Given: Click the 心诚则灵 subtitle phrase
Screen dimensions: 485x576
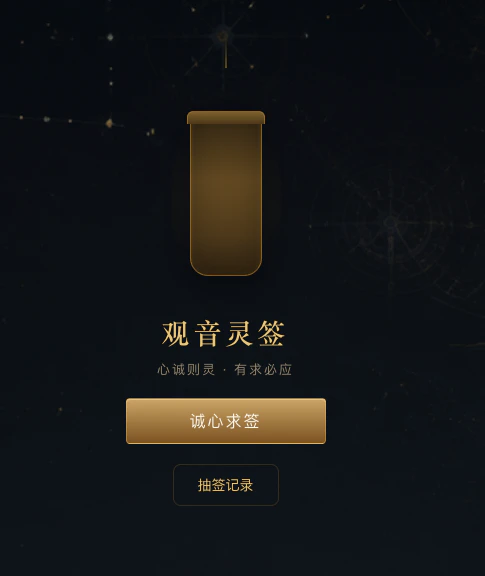Looking at the screenshot, I should point(186,370).
